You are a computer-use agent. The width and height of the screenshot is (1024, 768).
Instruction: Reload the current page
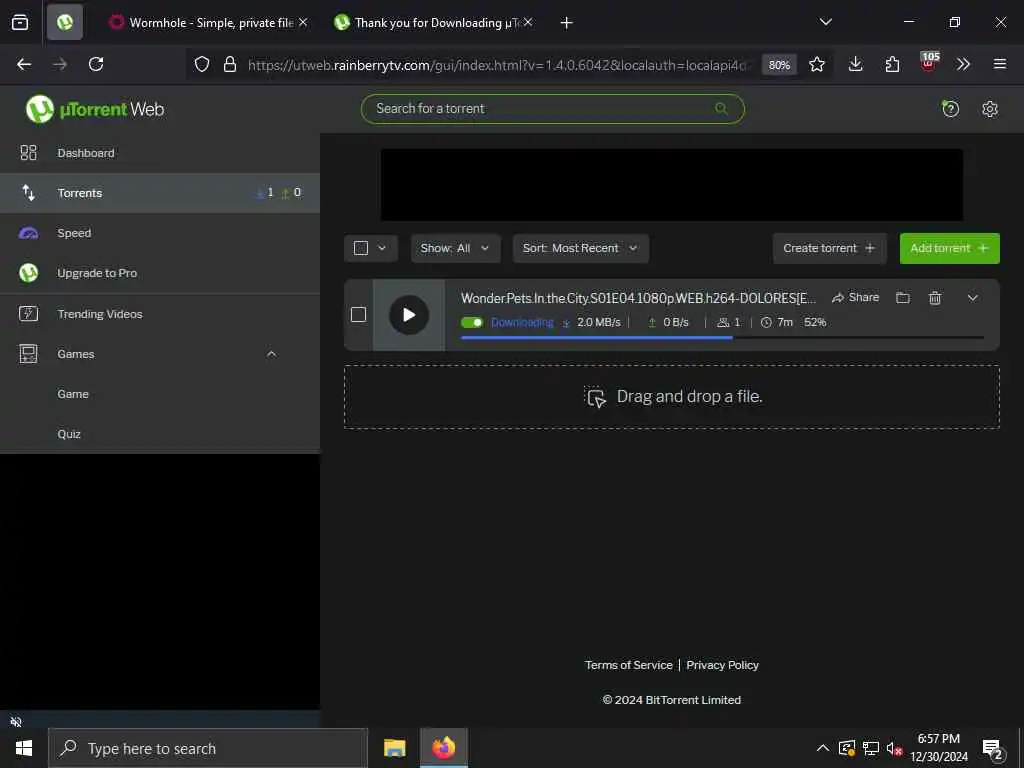tap(96, 64)
